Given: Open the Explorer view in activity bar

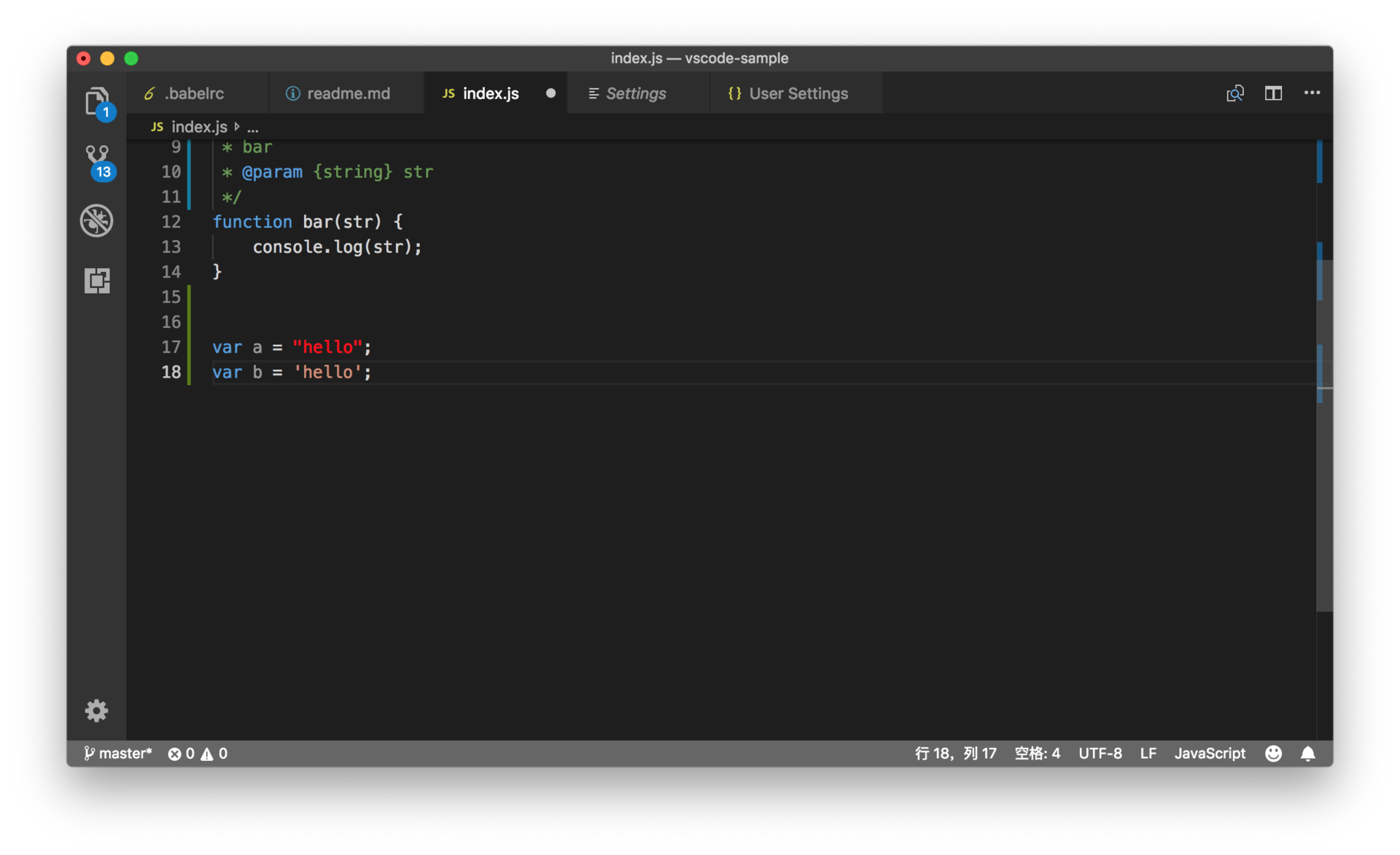Looking at the screenshot, I should point(97,101).
